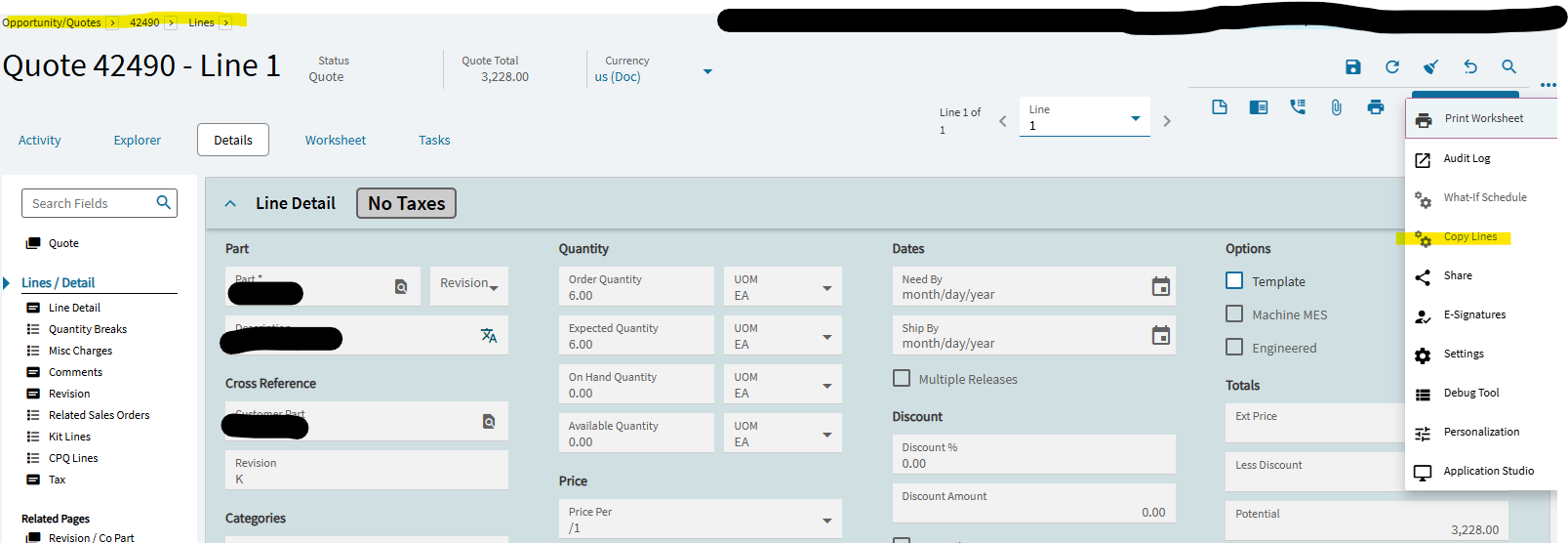Open the Order Quantity UOM dropdown
Viewport: 1568px width, 543px height.
(826, 288)
